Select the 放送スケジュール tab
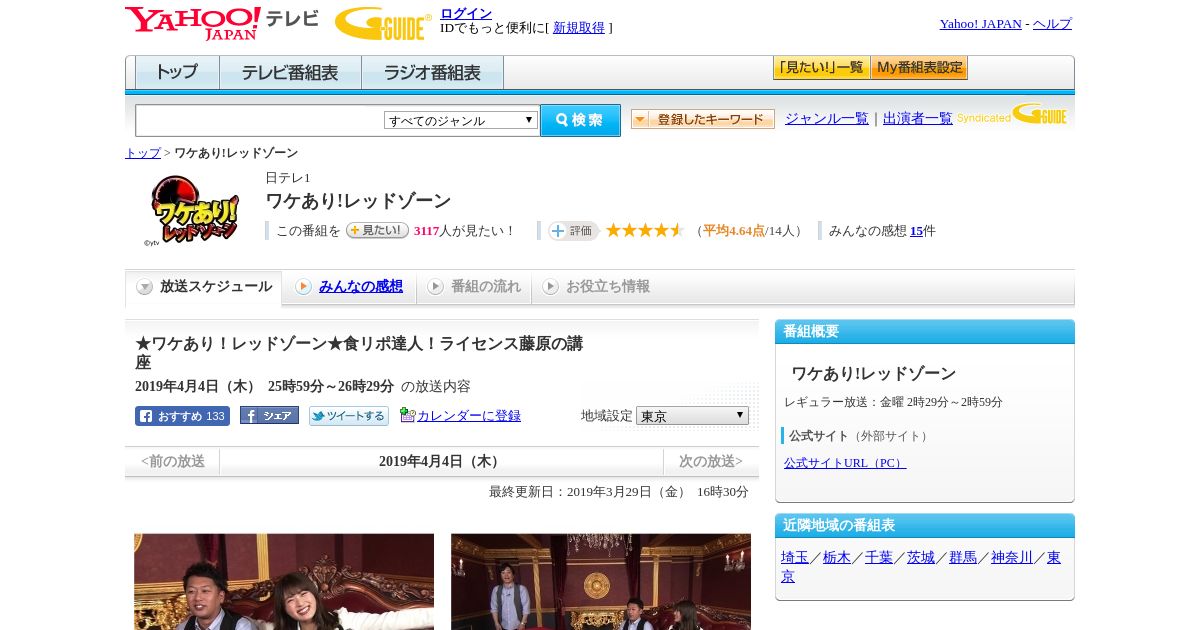This screenshot has width=1200, height=630. click(x=203, y=287)
